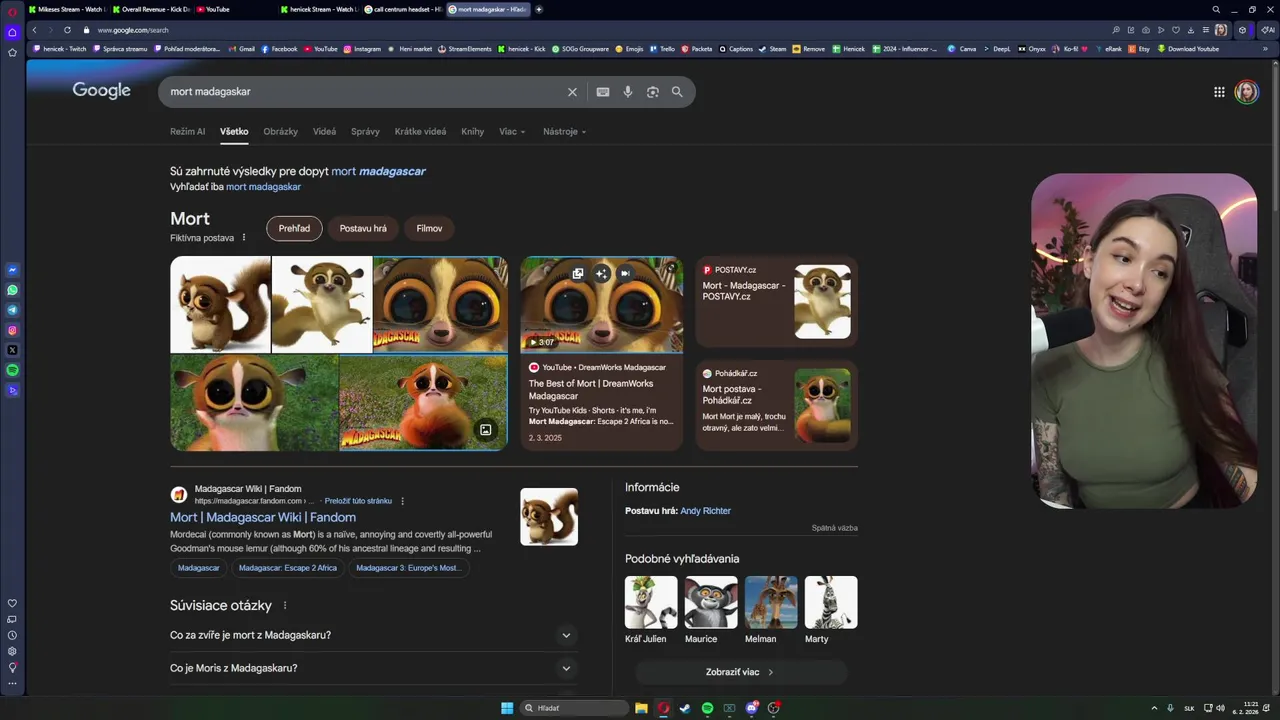Open the Andy Richter link

[x=705, y=511]
